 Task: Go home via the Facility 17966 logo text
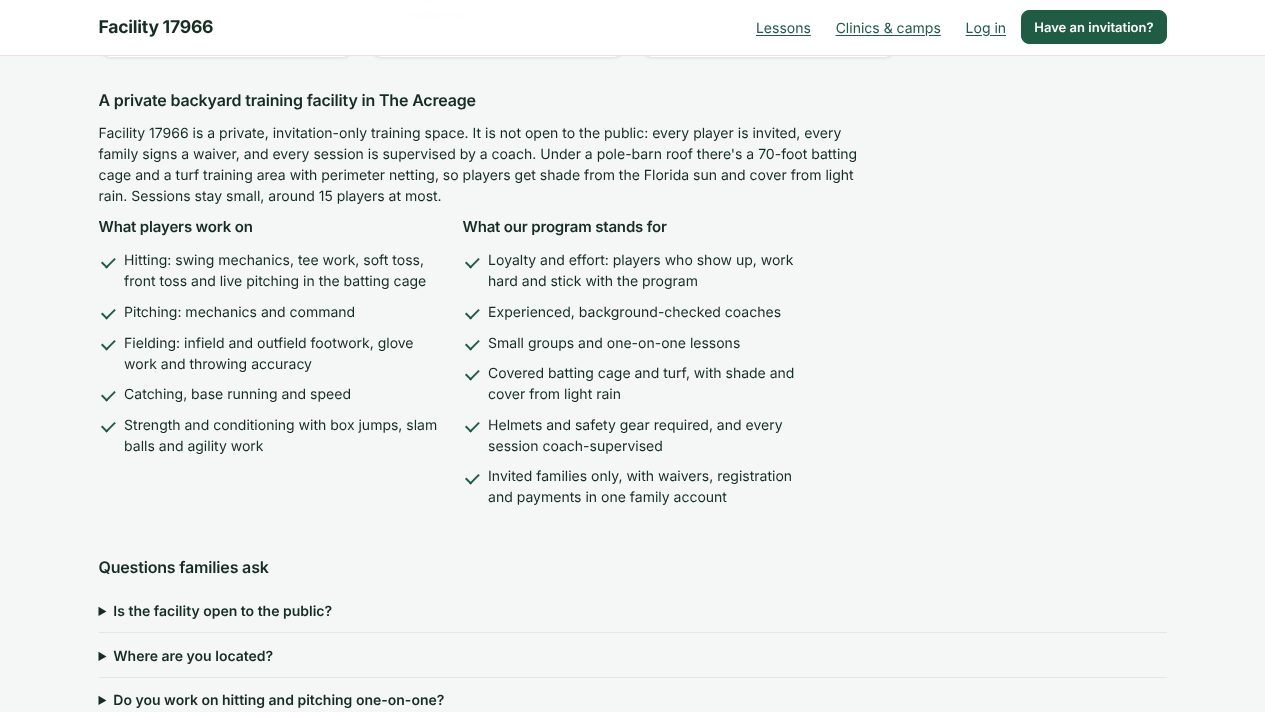tap(156, 27)
